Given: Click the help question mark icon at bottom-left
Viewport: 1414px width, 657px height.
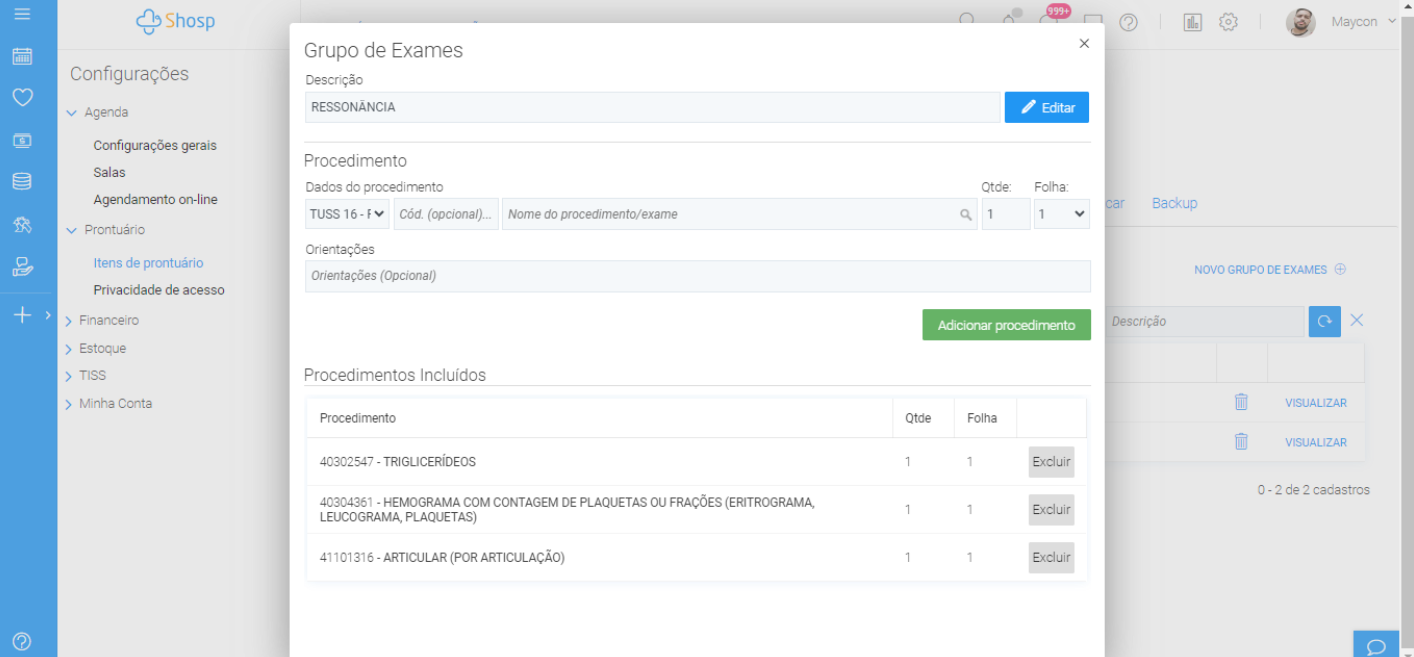Looking at the screenshot, I should (22, 641).
